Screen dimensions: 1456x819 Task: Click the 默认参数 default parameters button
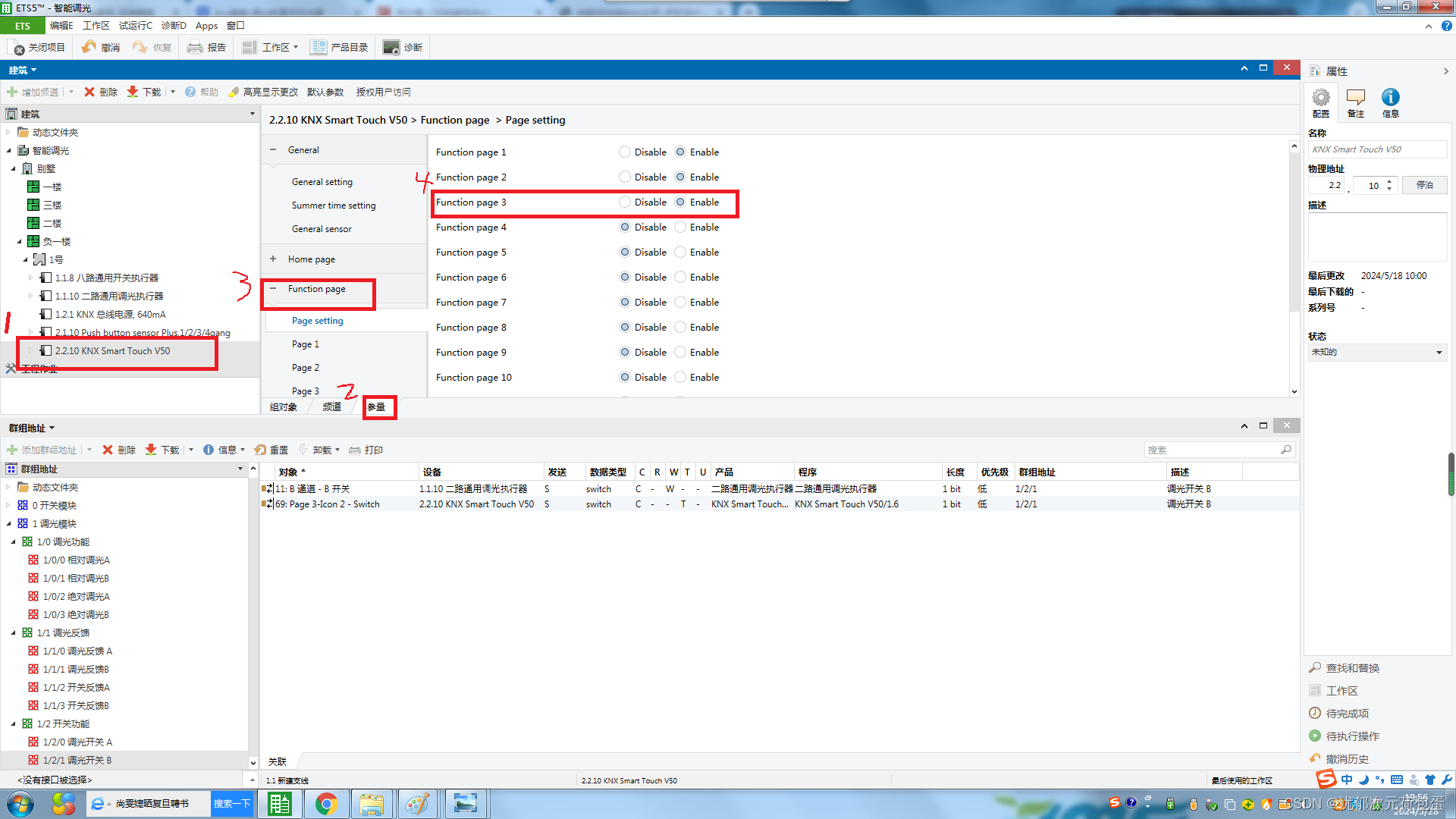pos(325,92)
